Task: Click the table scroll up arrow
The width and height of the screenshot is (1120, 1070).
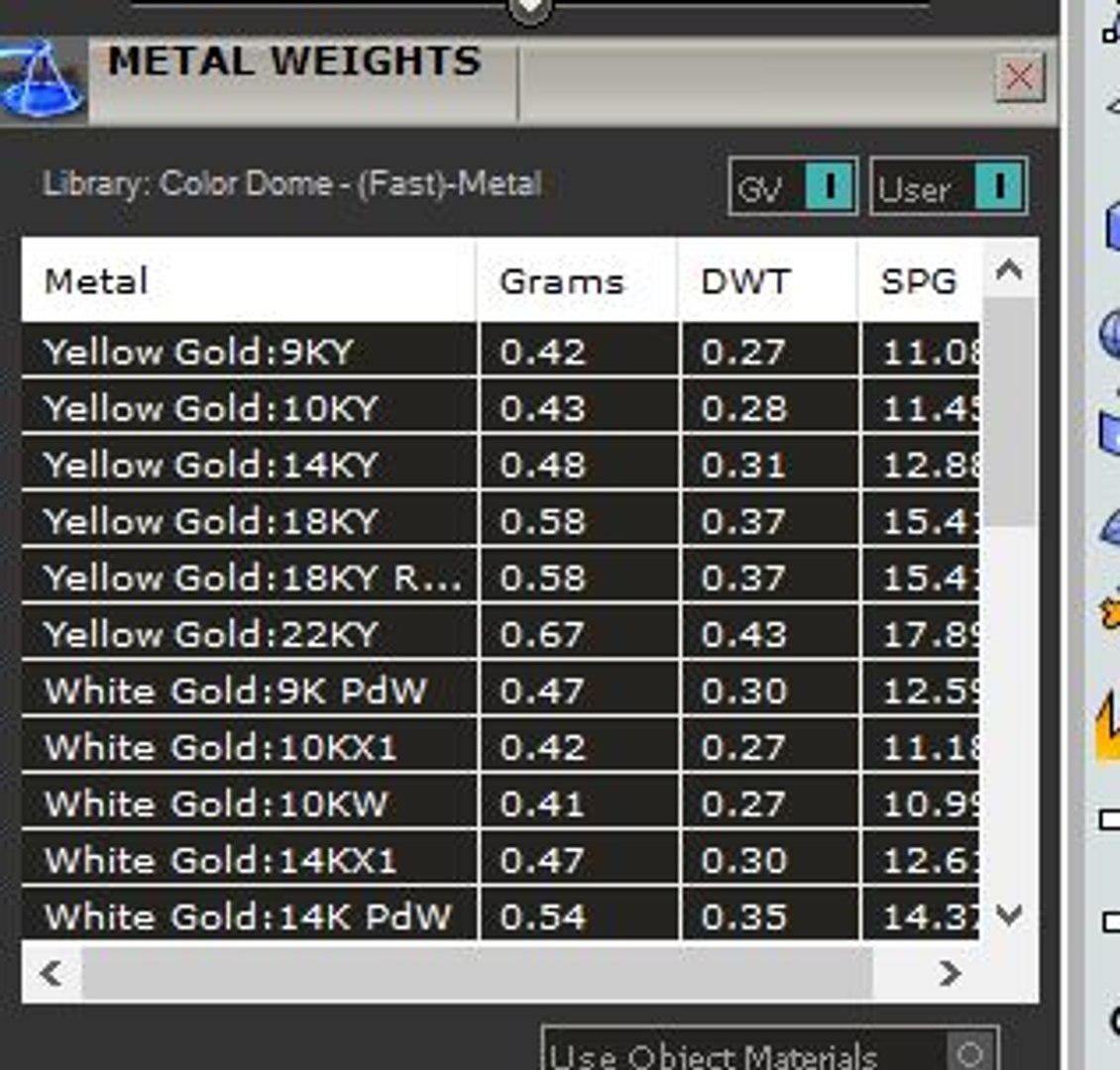Action: [1009, 269]
